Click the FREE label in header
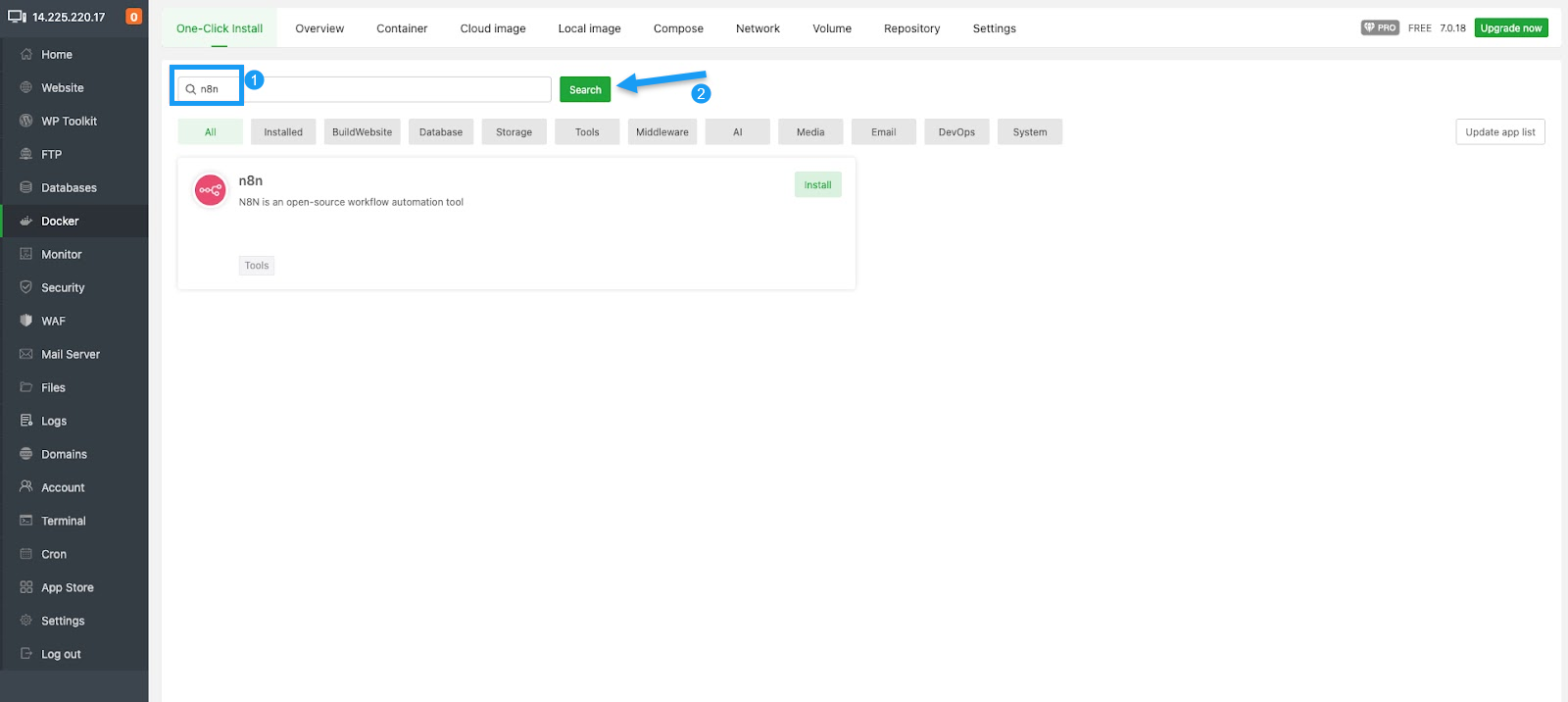This screenshot has height=702, width=1568. click(1420, 28)
